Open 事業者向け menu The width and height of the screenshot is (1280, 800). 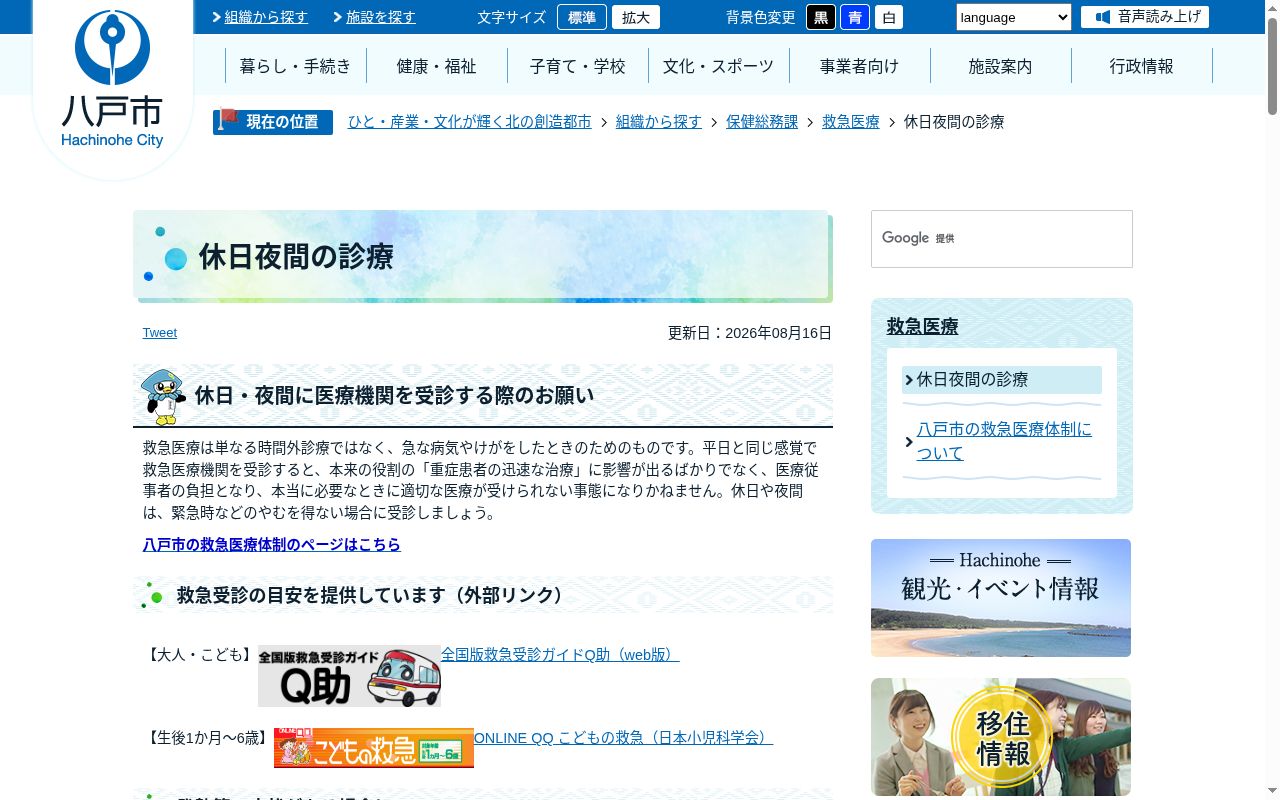click(859, 66)
